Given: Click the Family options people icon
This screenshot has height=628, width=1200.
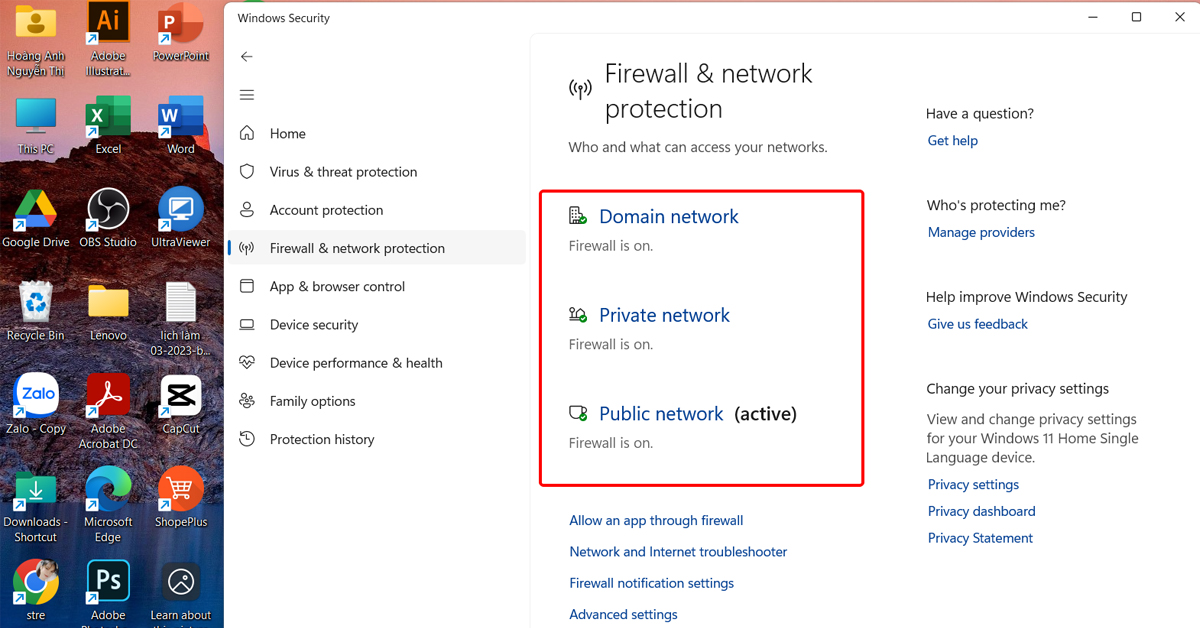Looking at the screenshot, I should pos(247,401).
